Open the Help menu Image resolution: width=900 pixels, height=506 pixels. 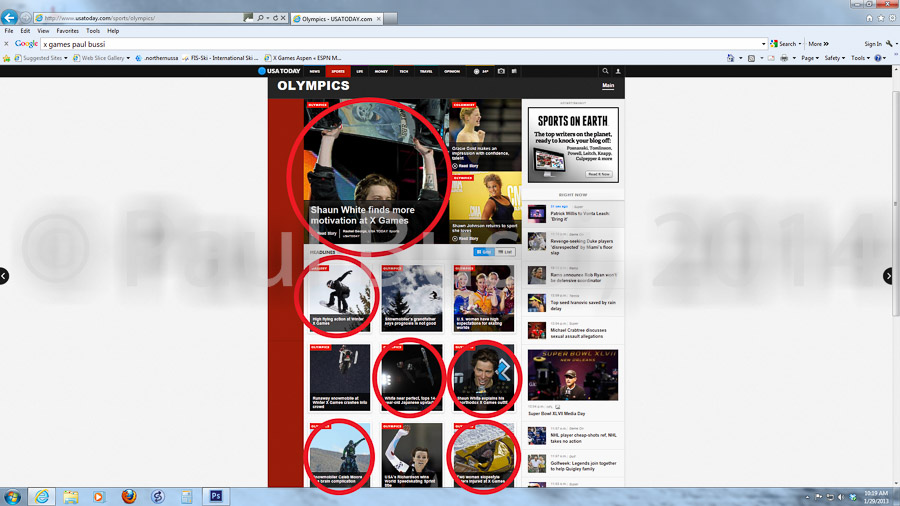click(113, 31)
